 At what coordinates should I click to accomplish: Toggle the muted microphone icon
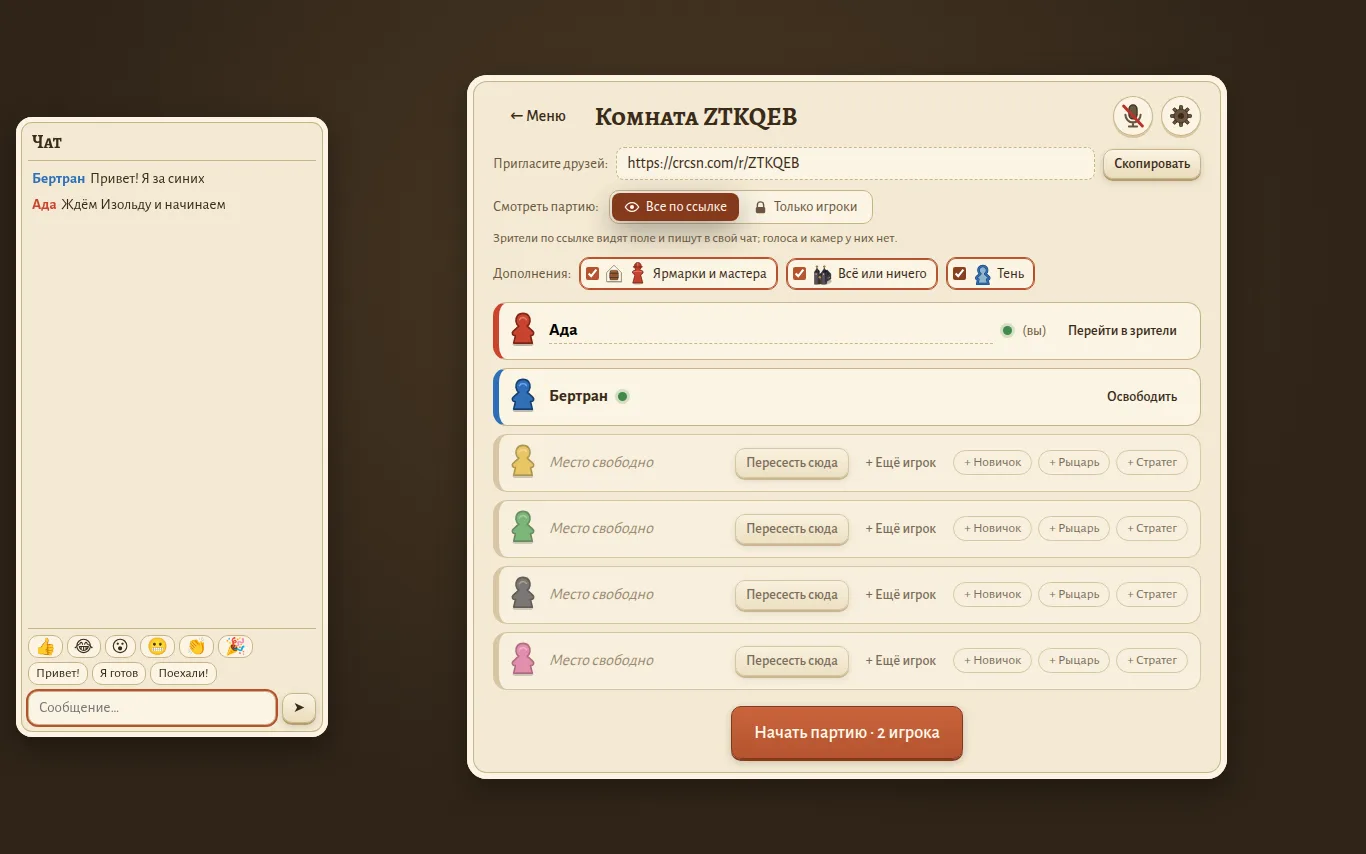click(1133, 116)
